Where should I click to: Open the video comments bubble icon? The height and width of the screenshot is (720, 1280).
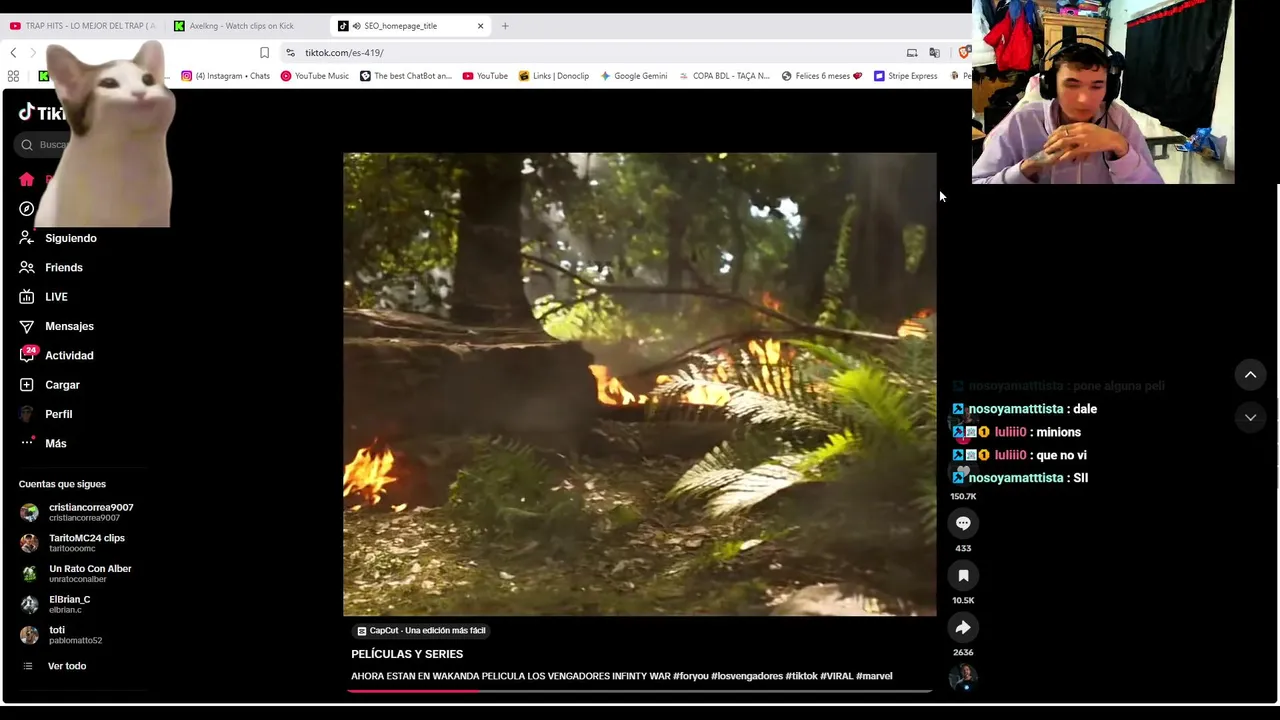[x=963, y=523]
